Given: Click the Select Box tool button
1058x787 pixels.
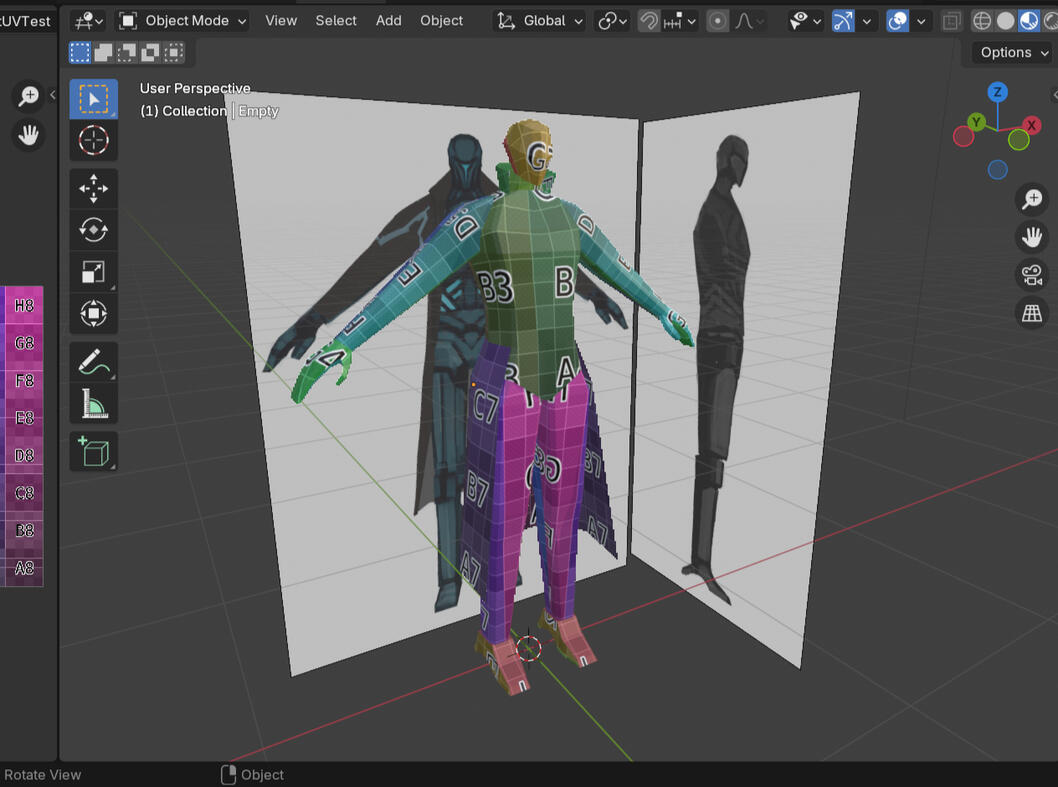Looking at the screenshot, I should pyautogui.click(x=93, y=99).
